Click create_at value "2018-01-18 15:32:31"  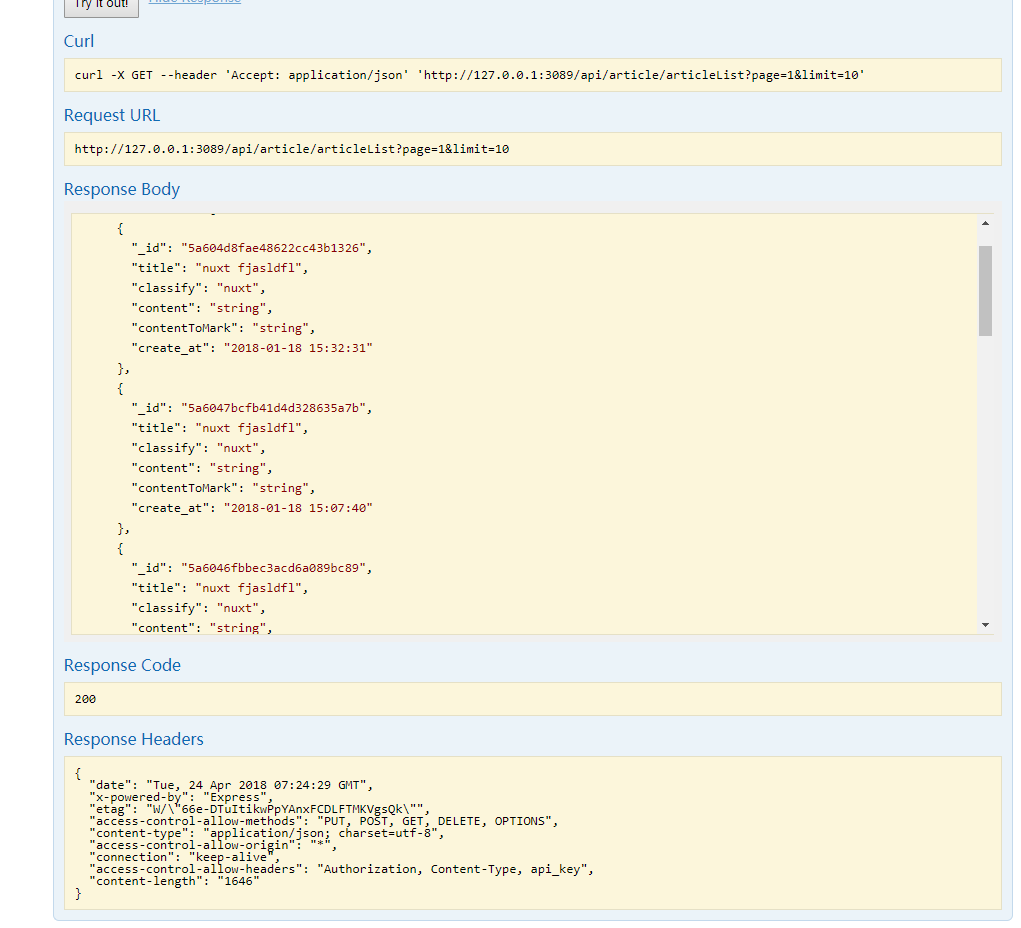click(298, 348)
